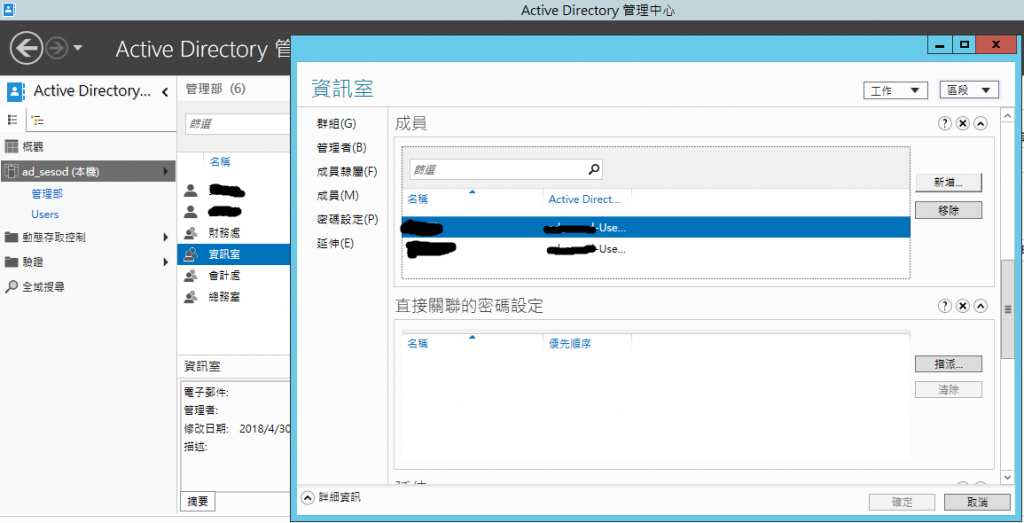The height and width of the screenshot is (523, 1024).
Task: Select 資訊室 group in list
Action: [x=233, y=254]
